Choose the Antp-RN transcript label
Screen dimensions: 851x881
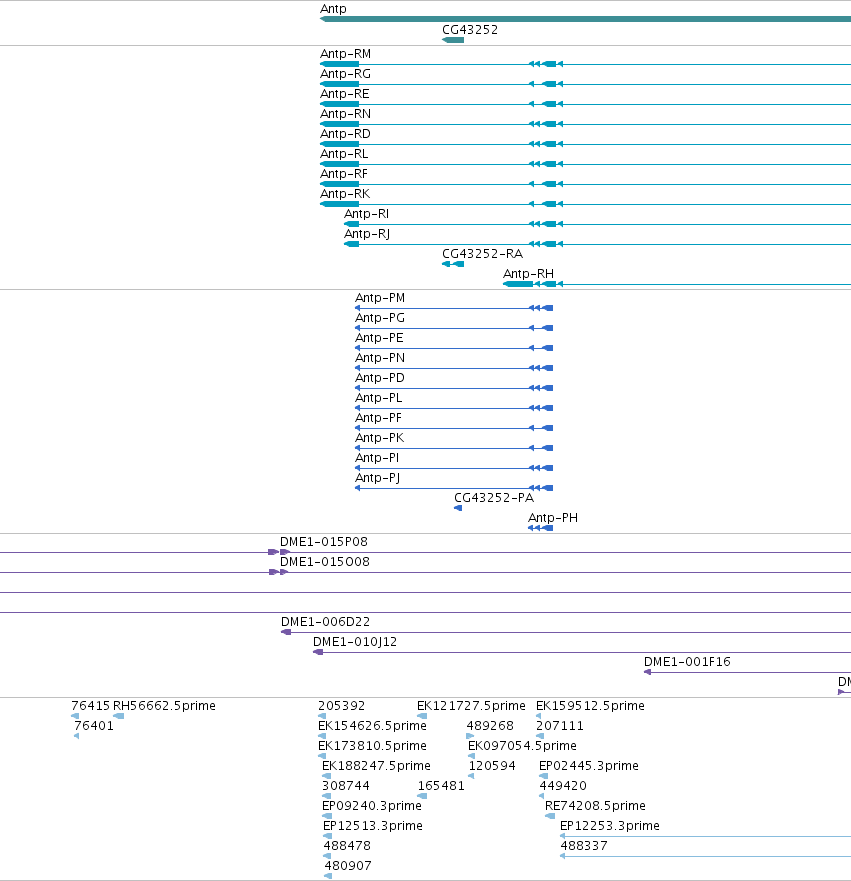(345, 114)
